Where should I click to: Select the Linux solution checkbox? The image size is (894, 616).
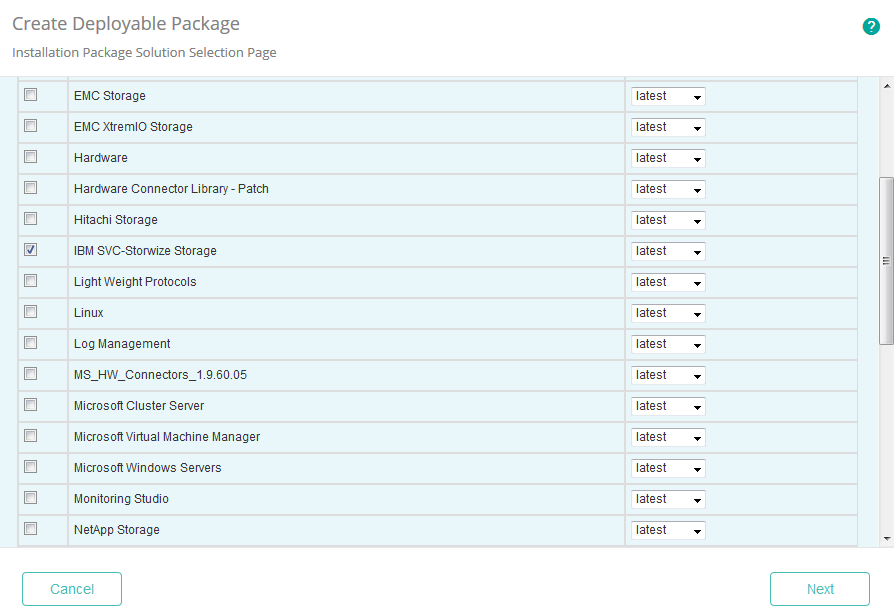[x=30, y=312]
